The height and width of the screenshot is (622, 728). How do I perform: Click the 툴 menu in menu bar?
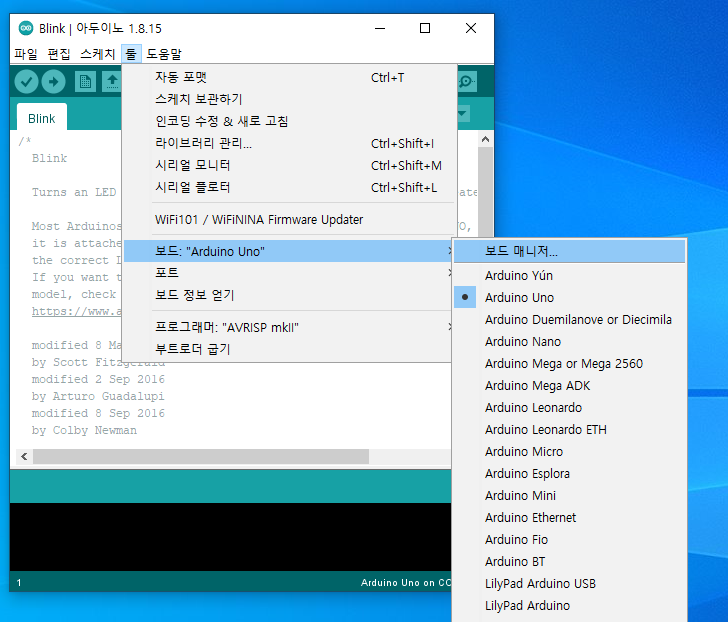[x=131, y=54]
